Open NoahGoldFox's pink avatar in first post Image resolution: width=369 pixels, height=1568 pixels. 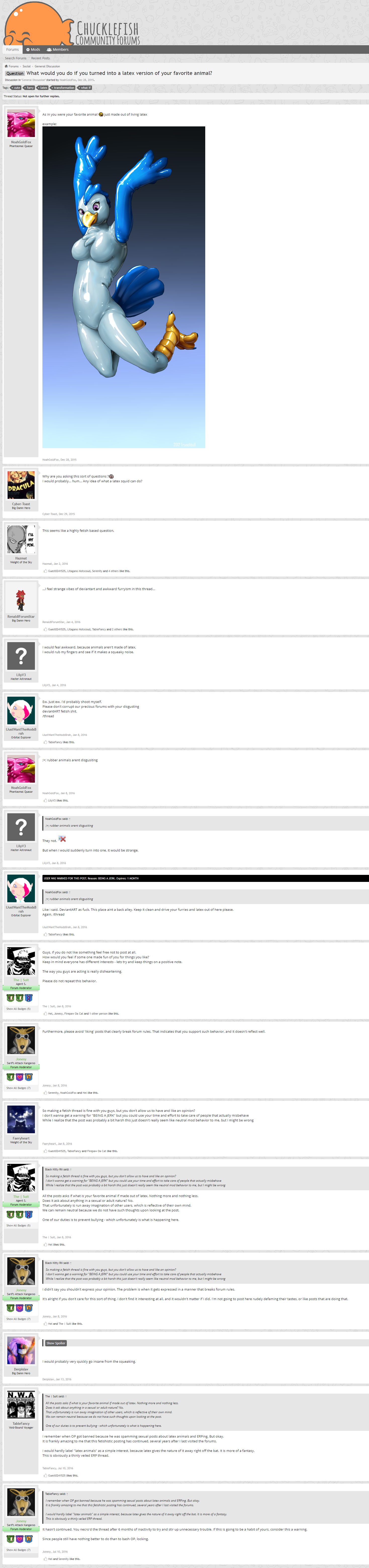[x=21, y=124]
